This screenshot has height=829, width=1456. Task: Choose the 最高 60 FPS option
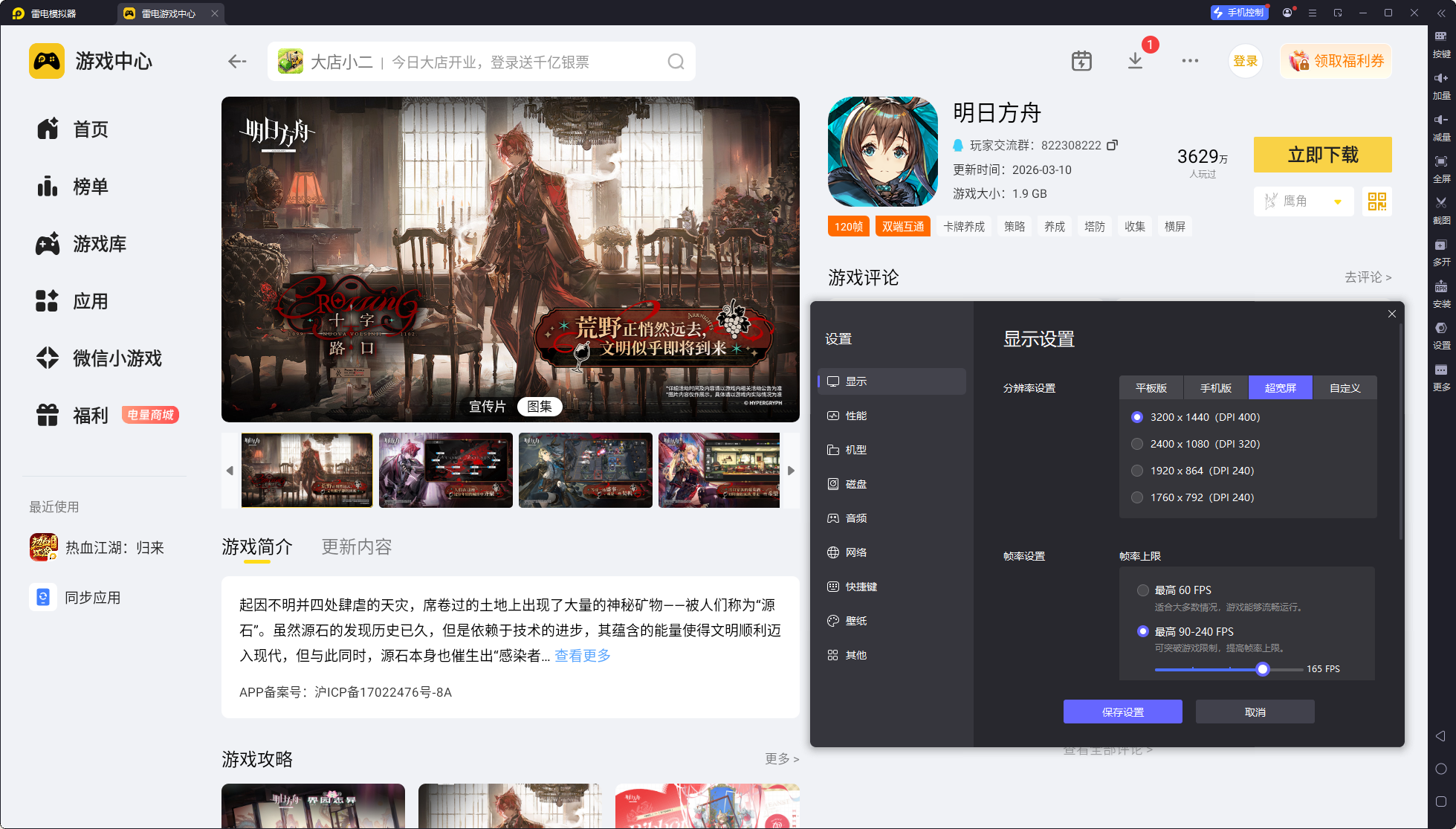click(x=1143, y=590)
